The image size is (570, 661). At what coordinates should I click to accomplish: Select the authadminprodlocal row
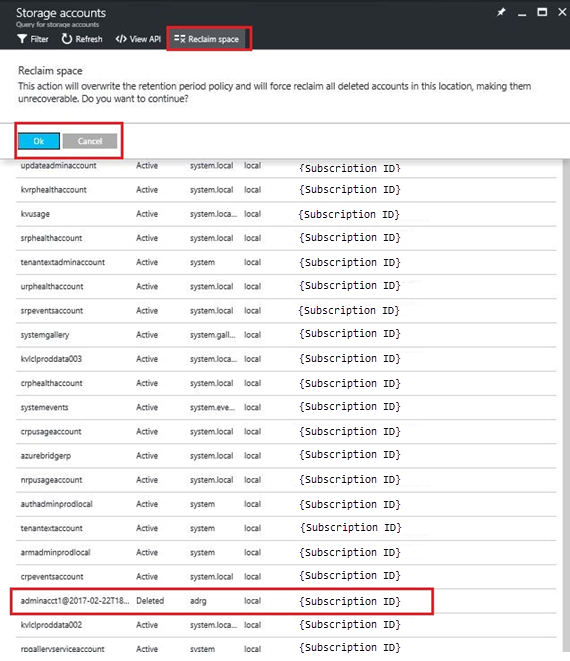[x=286, y=504]
